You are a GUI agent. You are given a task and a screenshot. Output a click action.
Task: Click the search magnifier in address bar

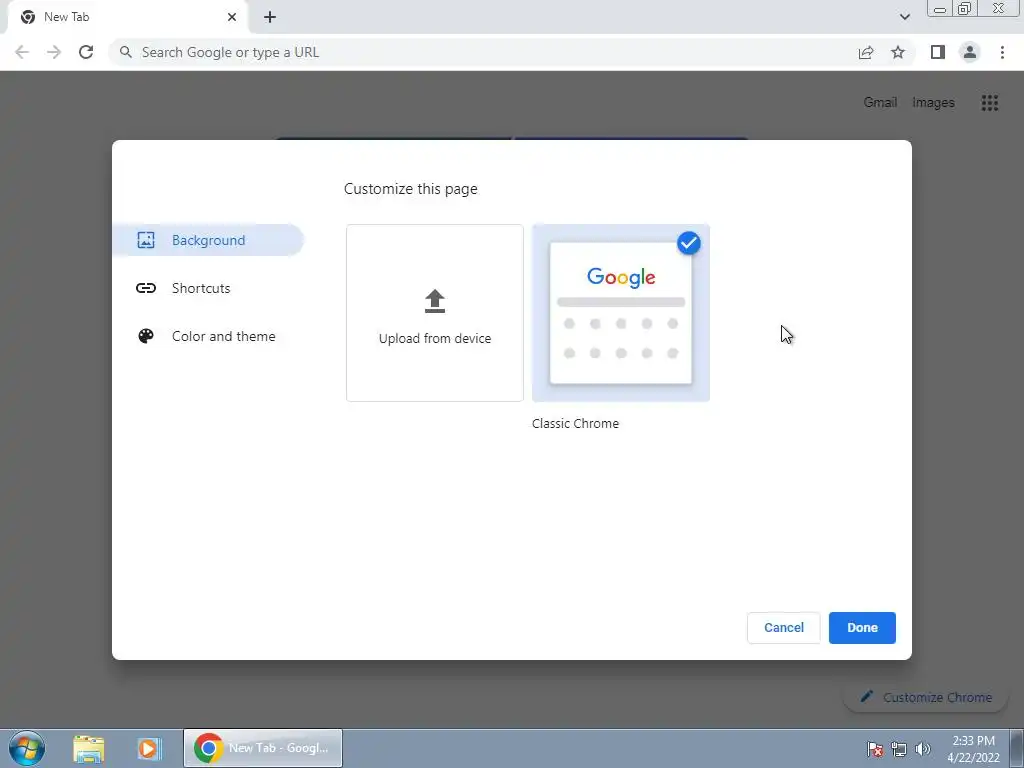click(126, 52)
